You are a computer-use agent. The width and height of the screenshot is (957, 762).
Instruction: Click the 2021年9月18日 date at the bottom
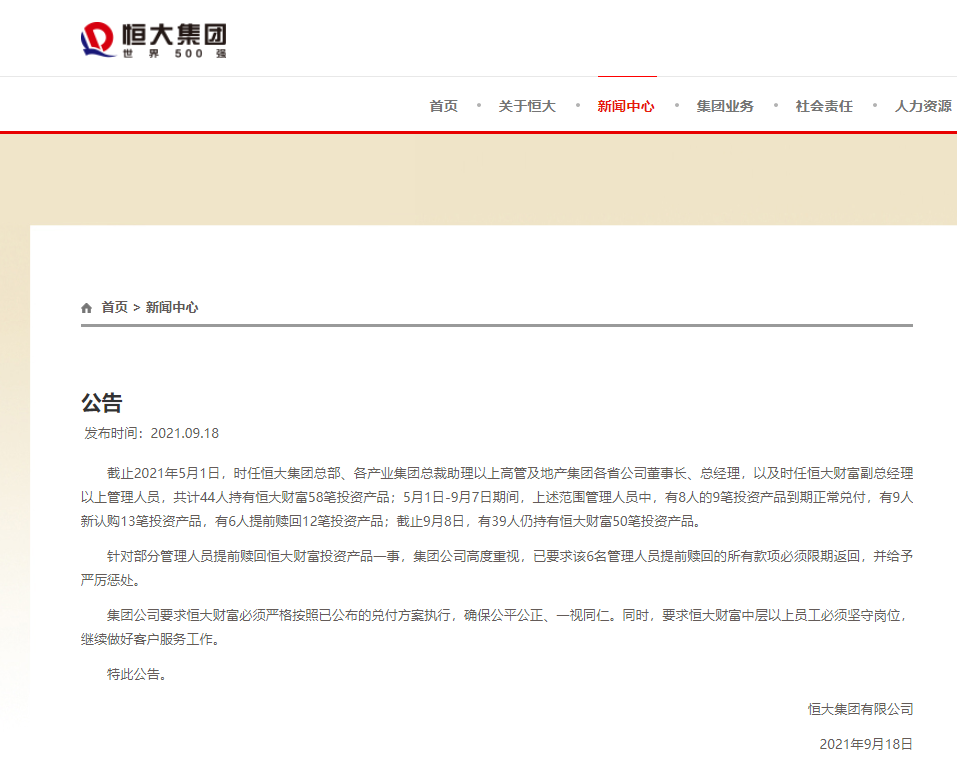coord(866,744)
